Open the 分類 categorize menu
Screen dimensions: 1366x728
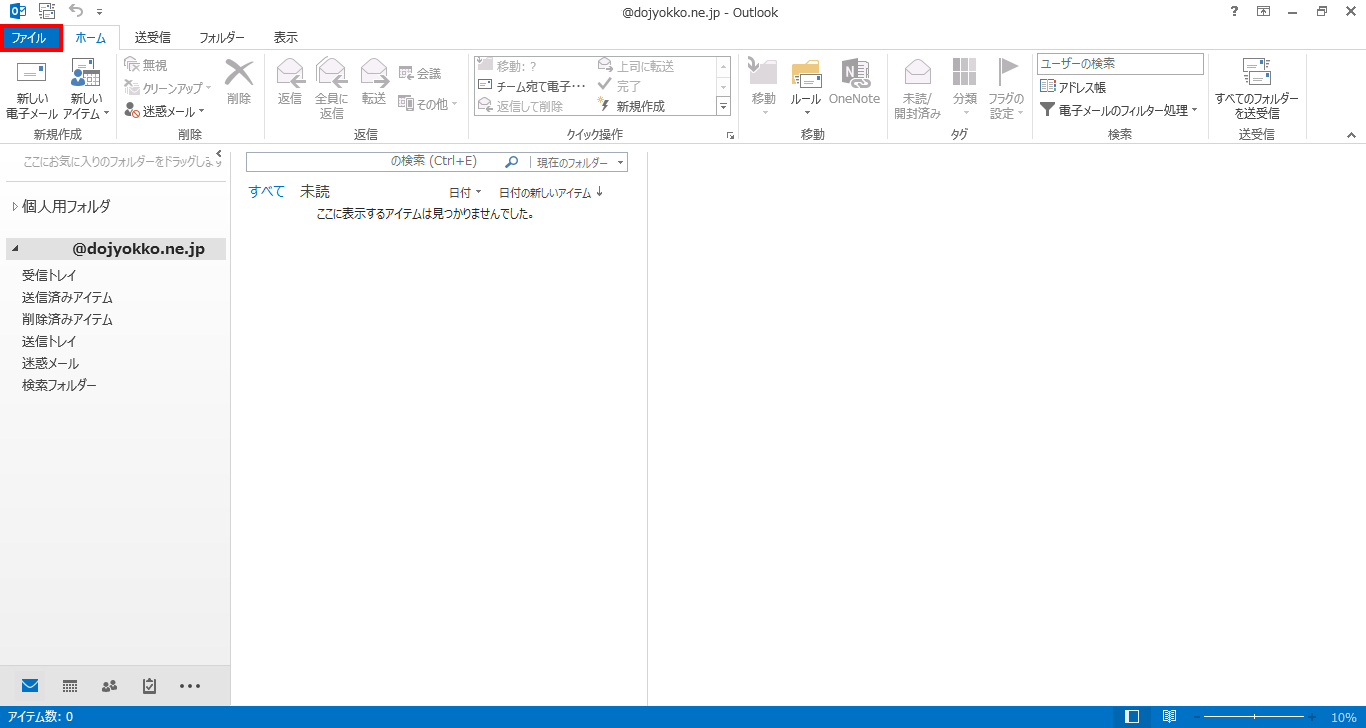(x=965, y=89)
